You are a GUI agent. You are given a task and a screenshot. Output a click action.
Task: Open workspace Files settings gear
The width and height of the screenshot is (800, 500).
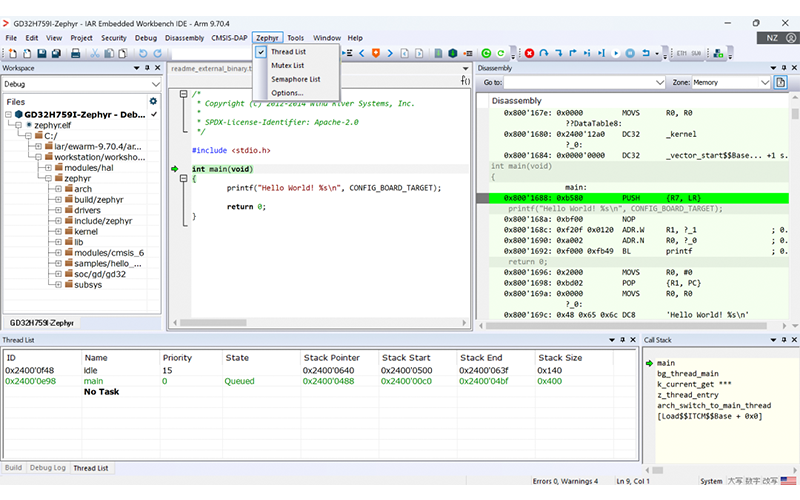[x=153, y=101]
